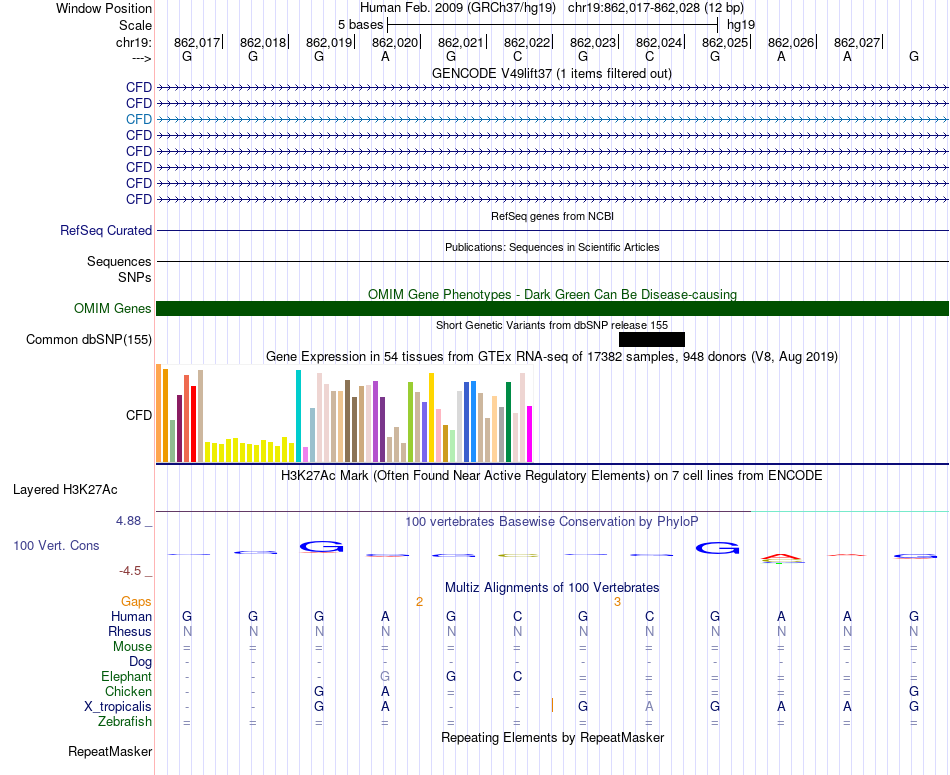Select the Elephant species label

click(126, 676)
